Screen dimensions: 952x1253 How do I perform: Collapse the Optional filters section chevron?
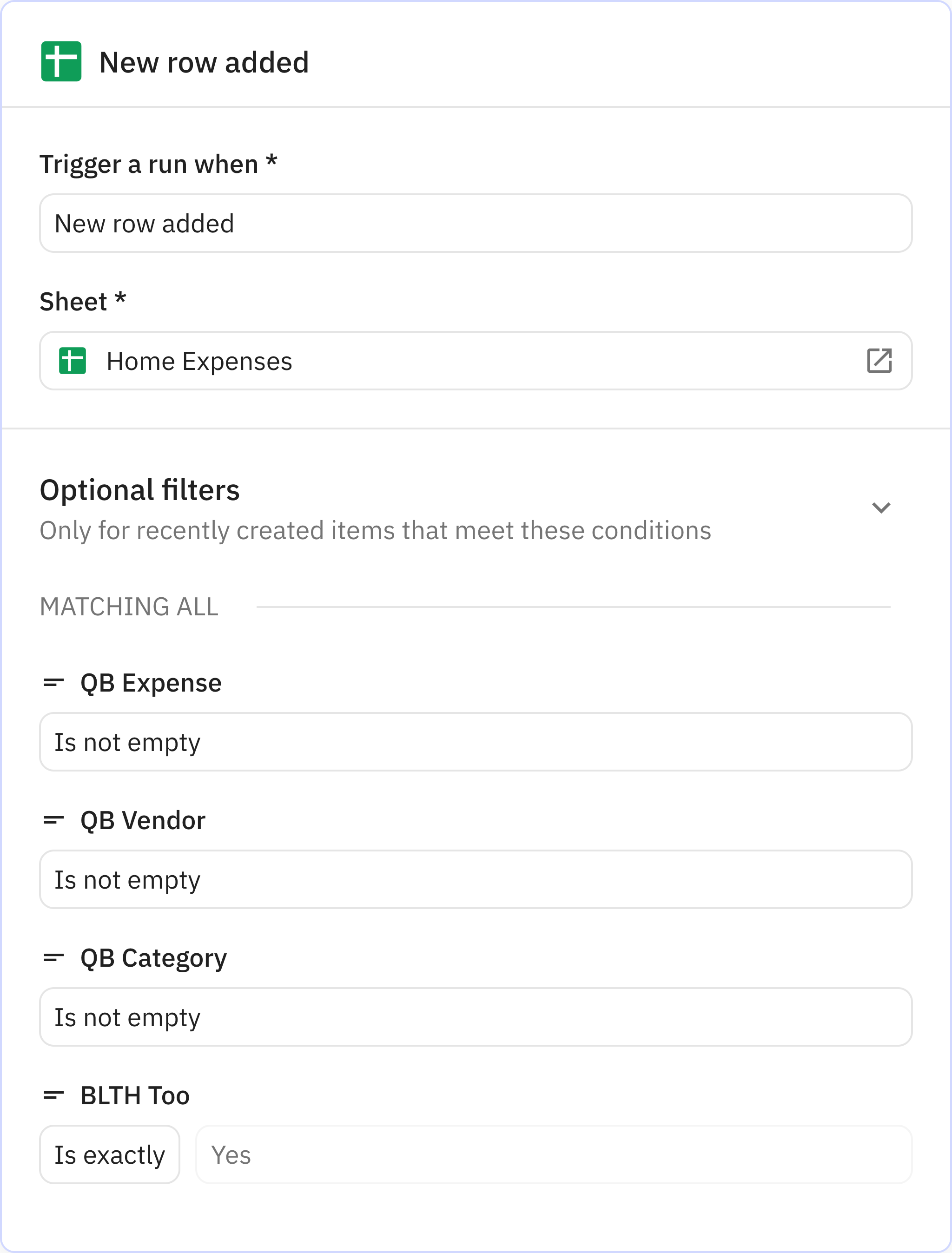click(881, 507)
